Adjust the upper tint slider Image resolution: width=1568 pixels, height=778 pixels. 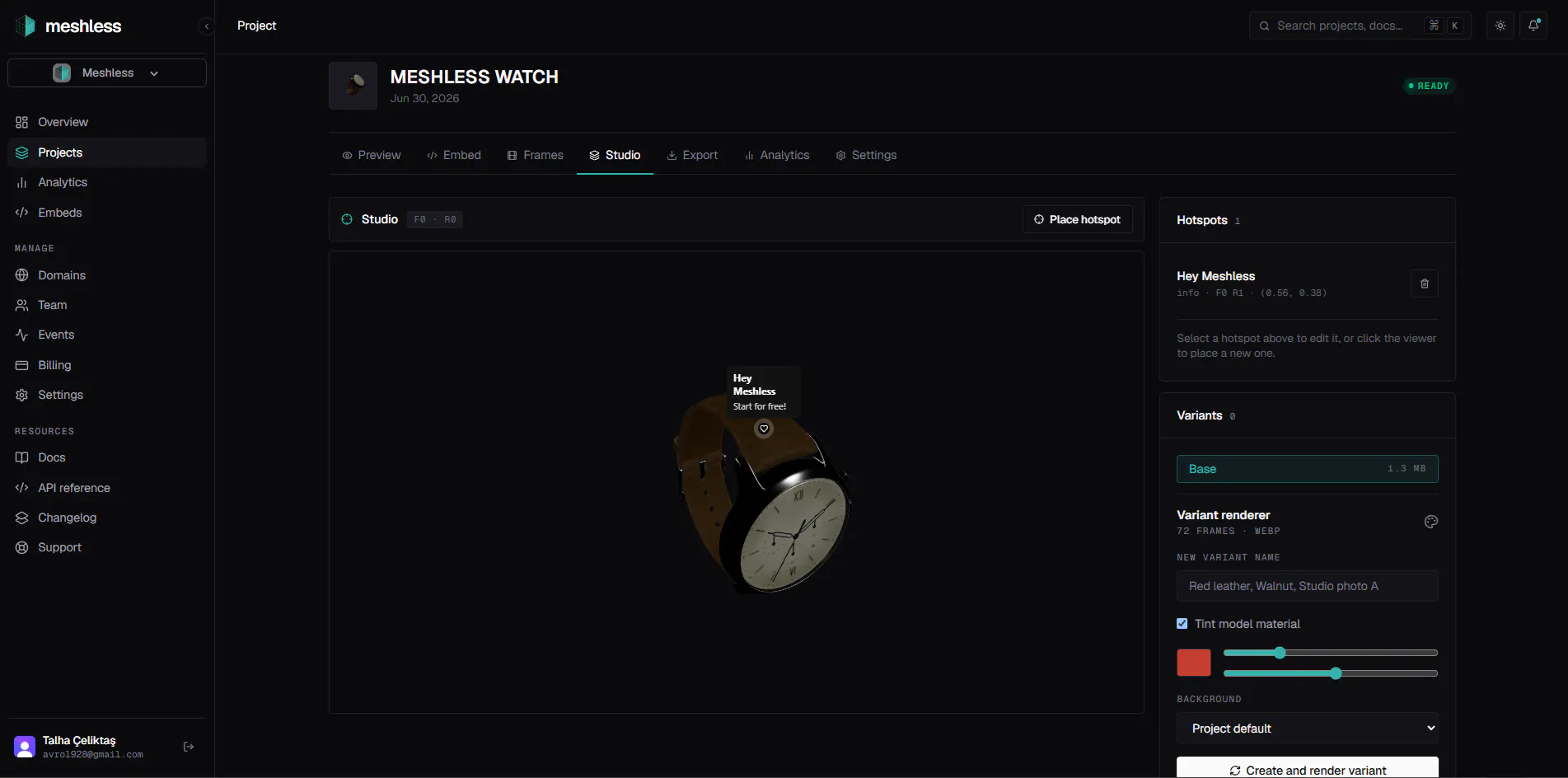click(1331, 653)
